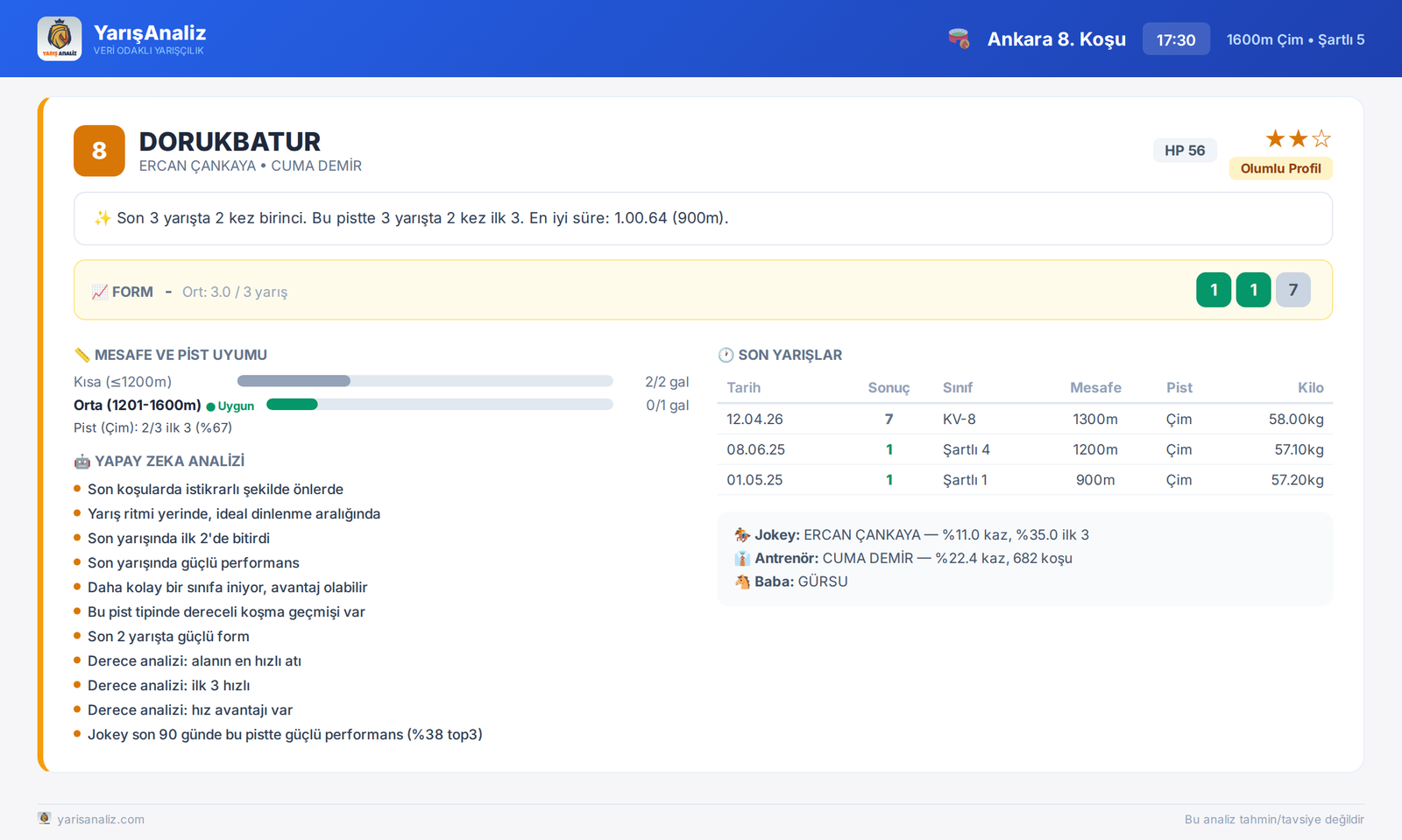Image resolution: width=1402 pixels, height=840 pixels.
Task: Click the second green form badge 1
Action: 1253,290
